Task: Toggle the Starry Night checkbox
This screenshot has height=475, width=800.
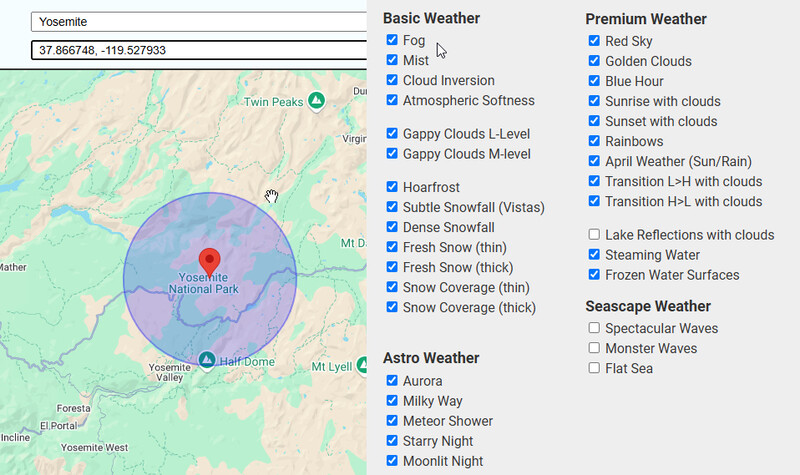Action: pos(392,440)
